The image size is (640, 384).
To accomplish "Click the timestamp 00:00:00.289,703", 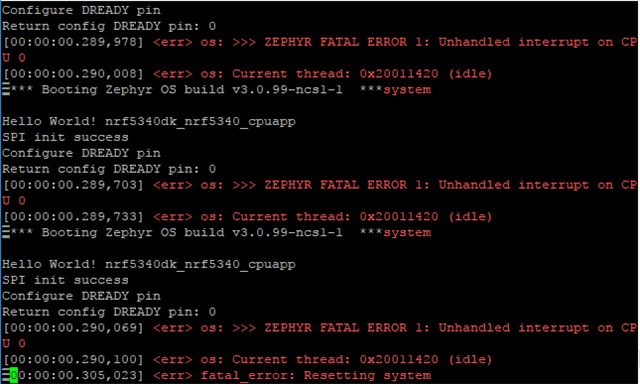I will tap(73, 185).
